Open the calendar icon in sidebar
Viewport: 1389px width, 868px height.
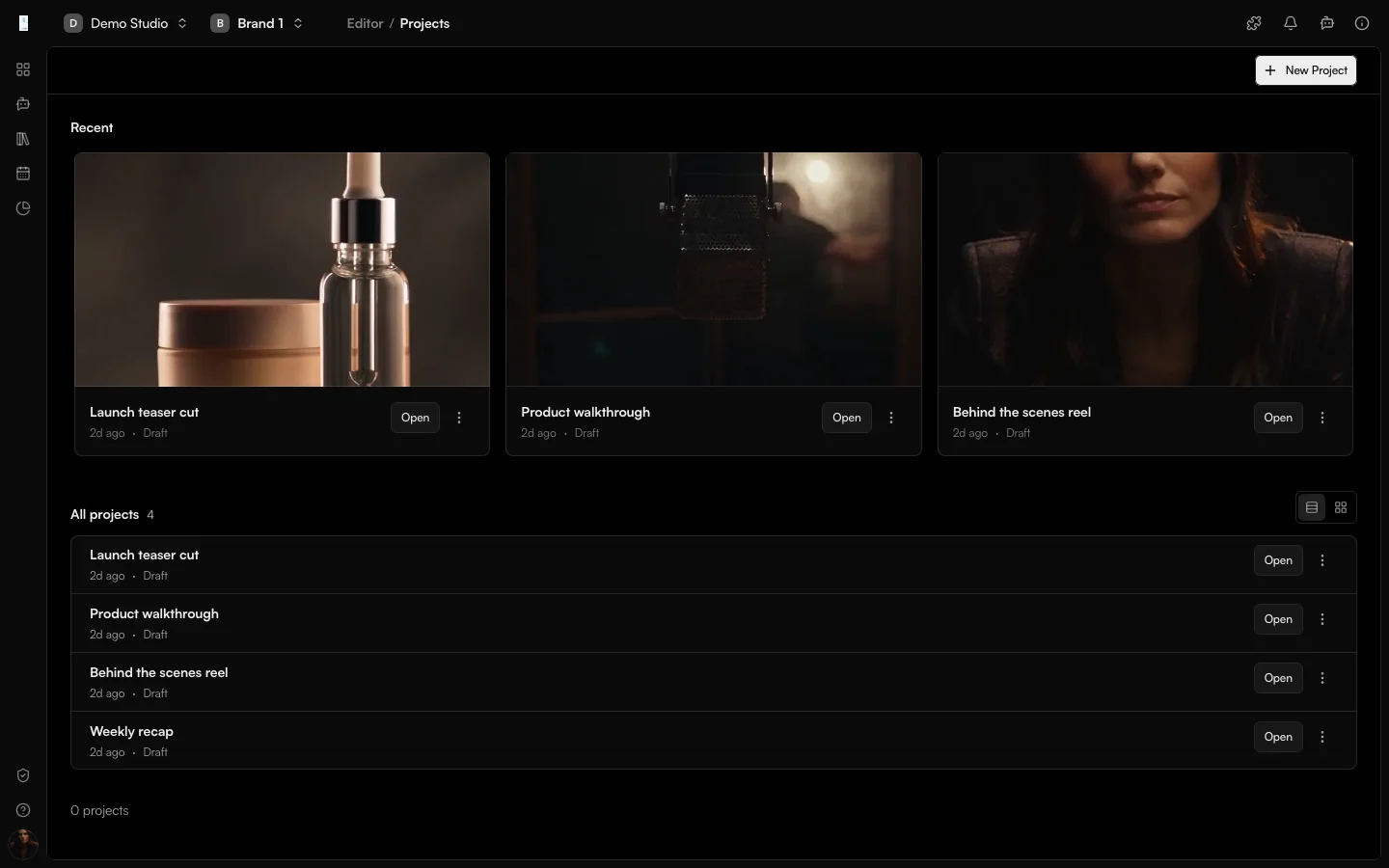tap(23, 174)
